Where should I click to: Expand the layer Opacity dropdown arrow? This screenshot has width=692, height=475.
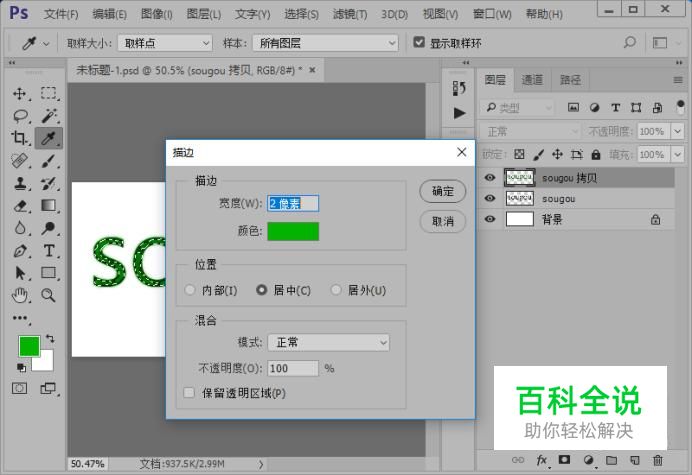tap(677, 131)
